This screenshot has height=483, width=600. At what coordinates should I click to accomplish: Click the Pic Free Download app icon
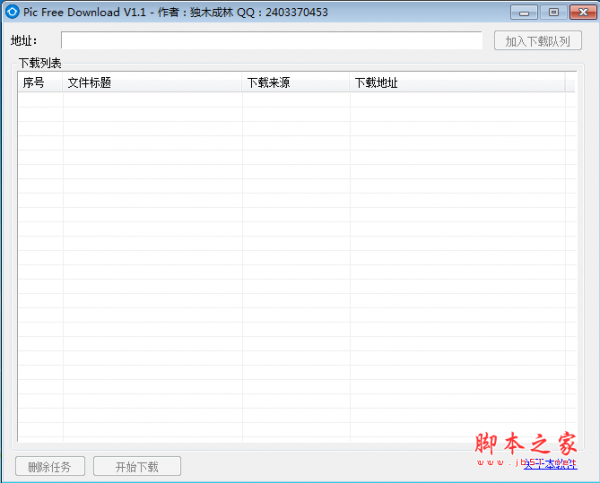pyautogui.click(x=12, y=12)
